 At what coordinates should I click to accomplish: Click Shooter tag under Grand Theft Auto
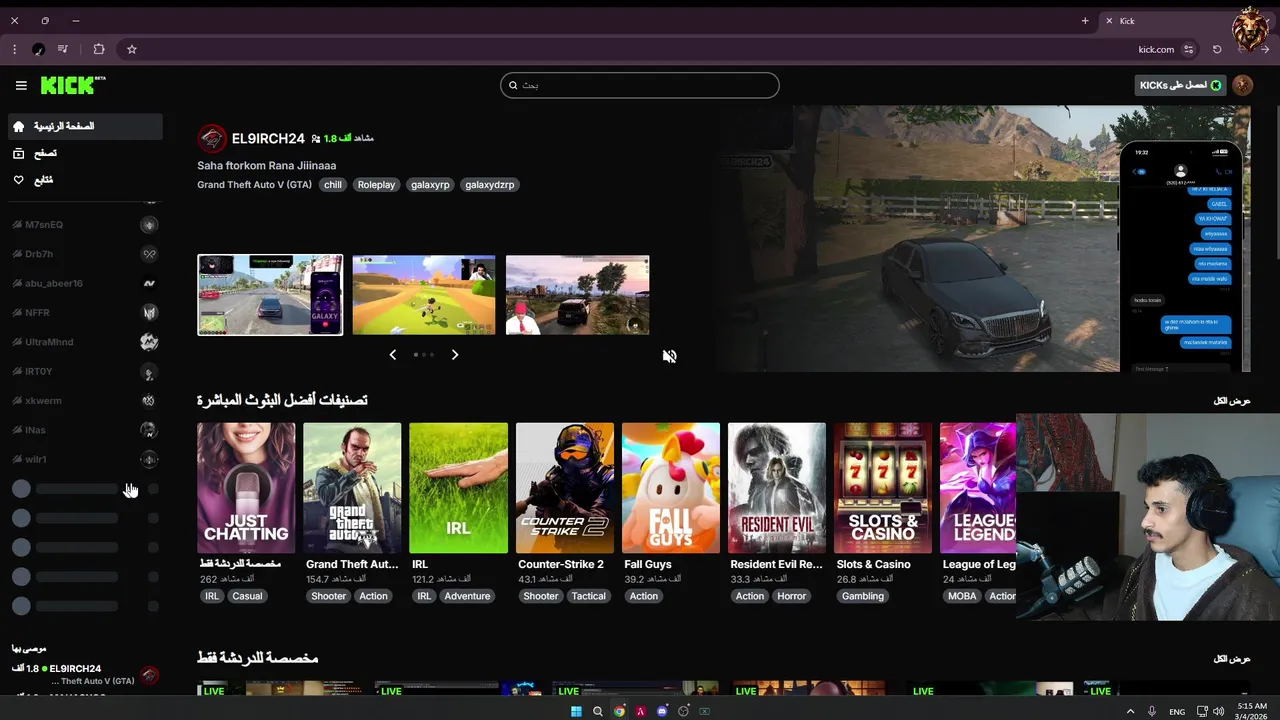coord(328,596)
